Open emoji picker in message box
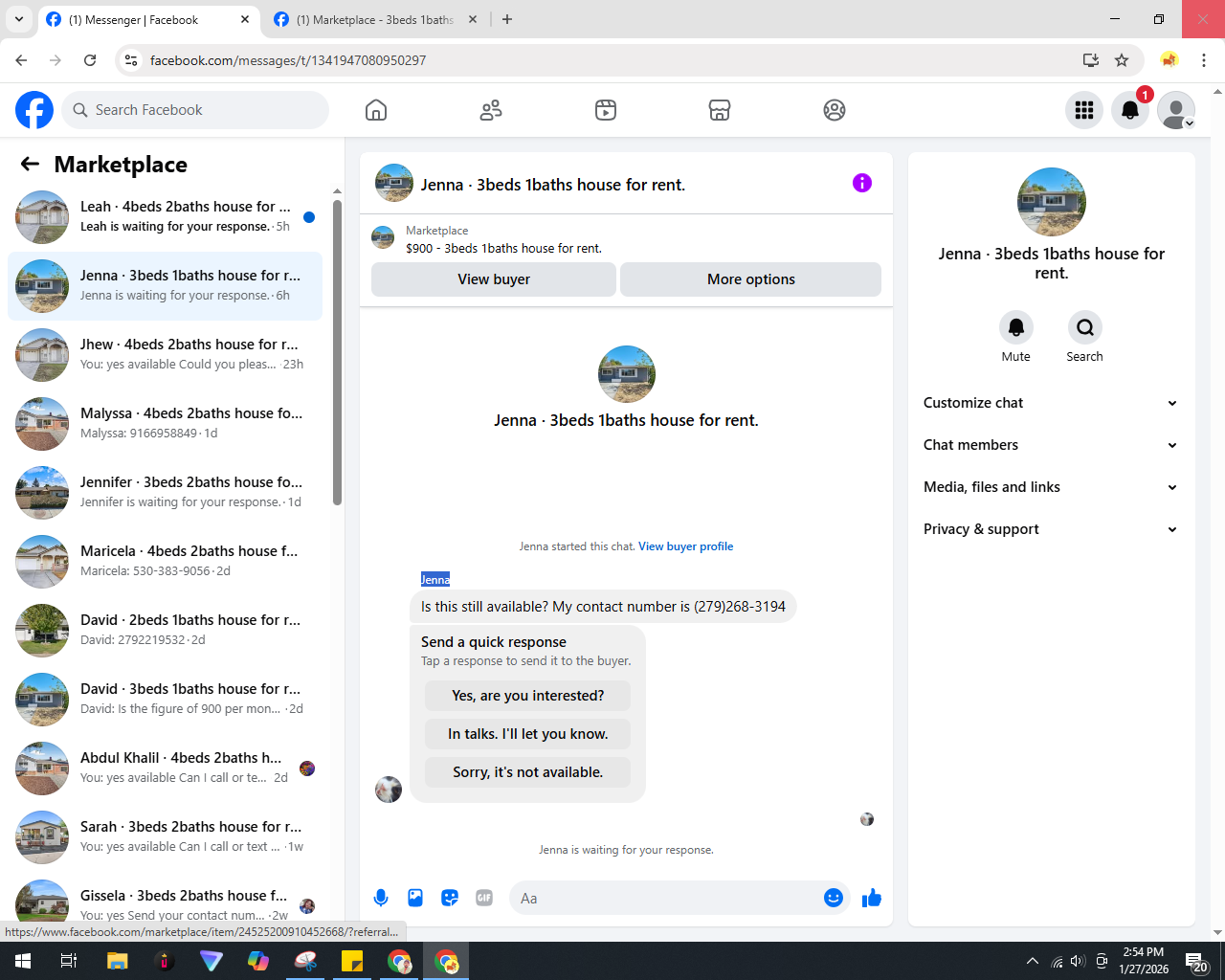The image size is (1225, 980). [834, 898]
